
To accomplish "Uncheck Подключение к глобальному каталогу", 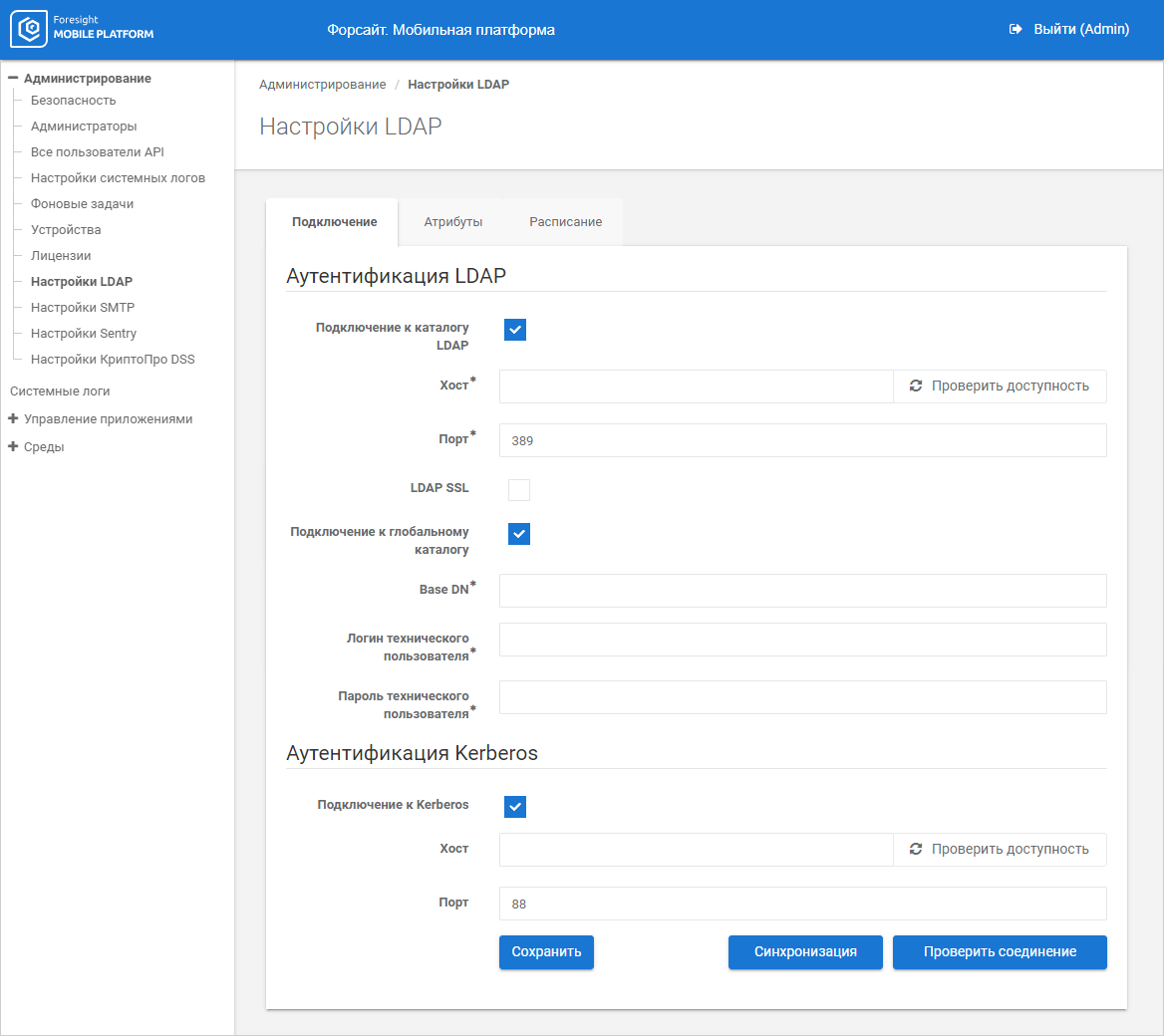I will point(518,534).
